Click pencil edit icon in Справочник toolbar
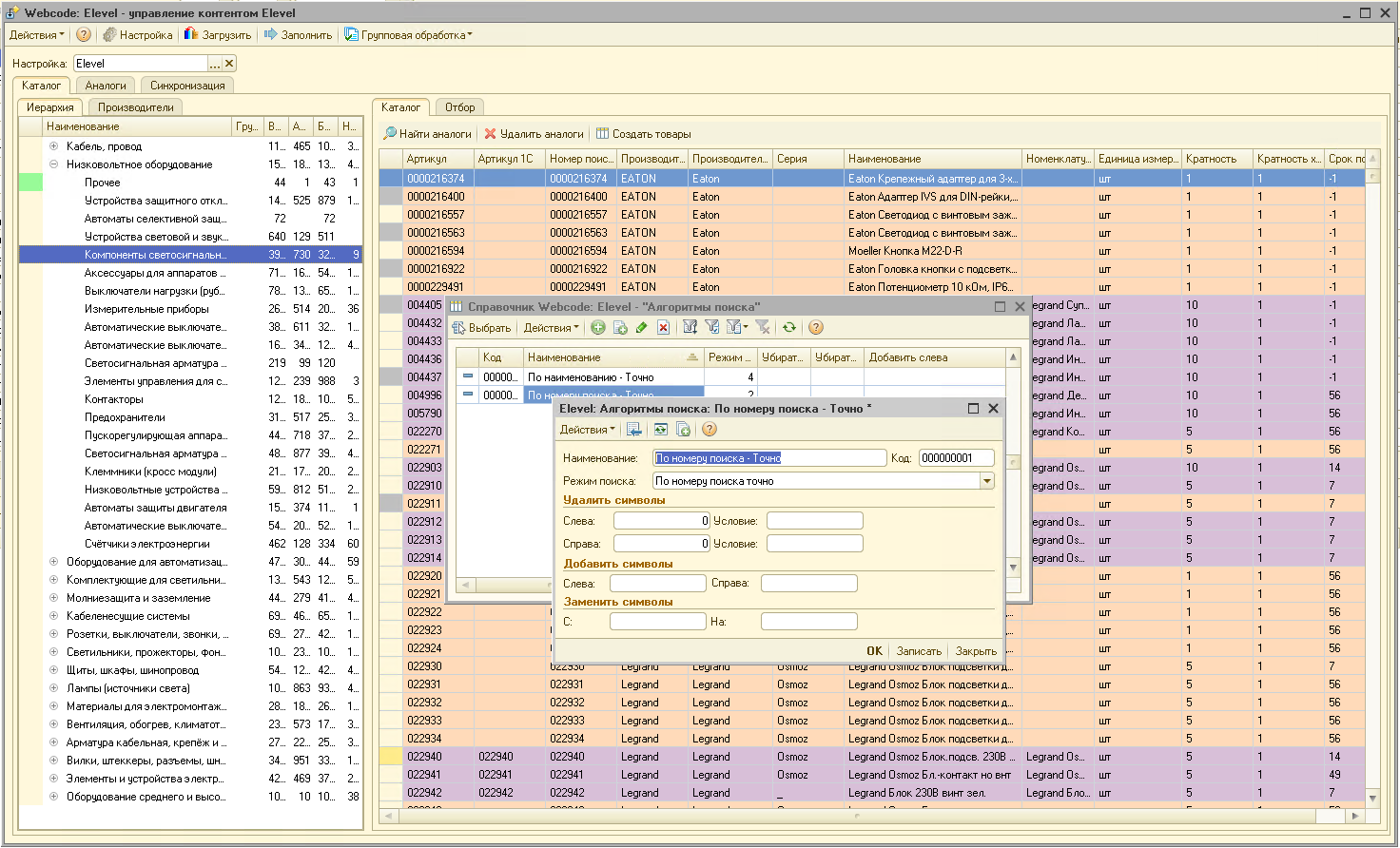 (641, 328)
